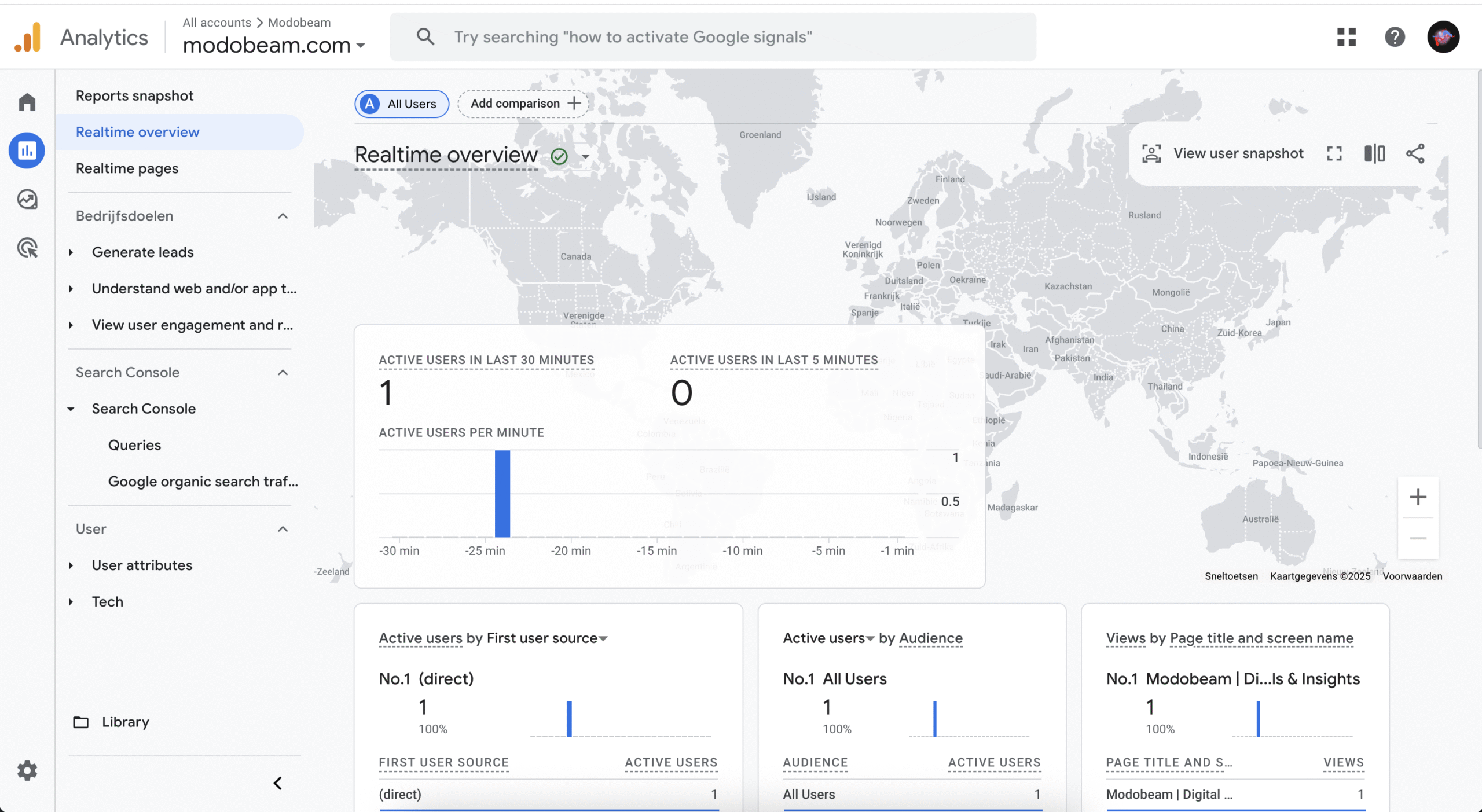Expand the Generate leads item
The height and width of the screenshot is (812, 1482).
click(x=71, y=252)
